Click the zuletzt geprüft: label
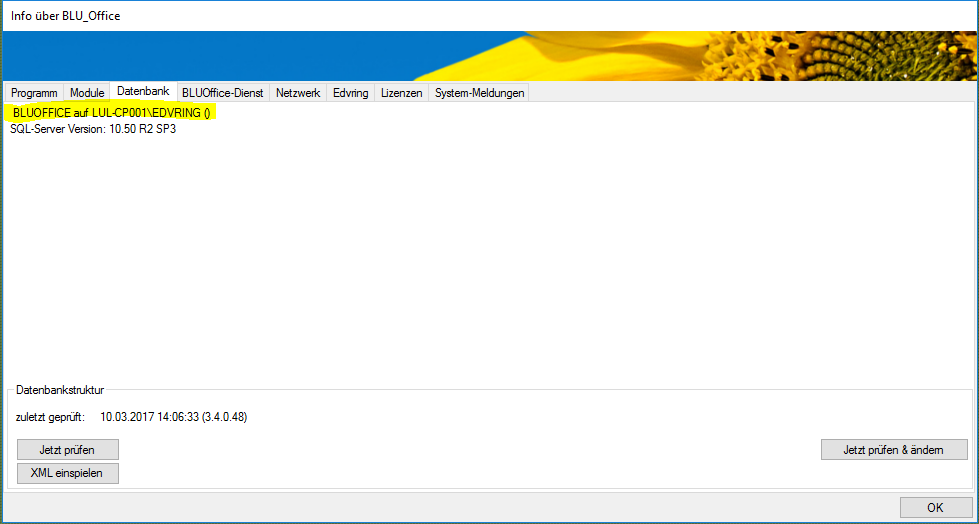The height and width of the screenshot is (524, 979). tap(50, 417)
